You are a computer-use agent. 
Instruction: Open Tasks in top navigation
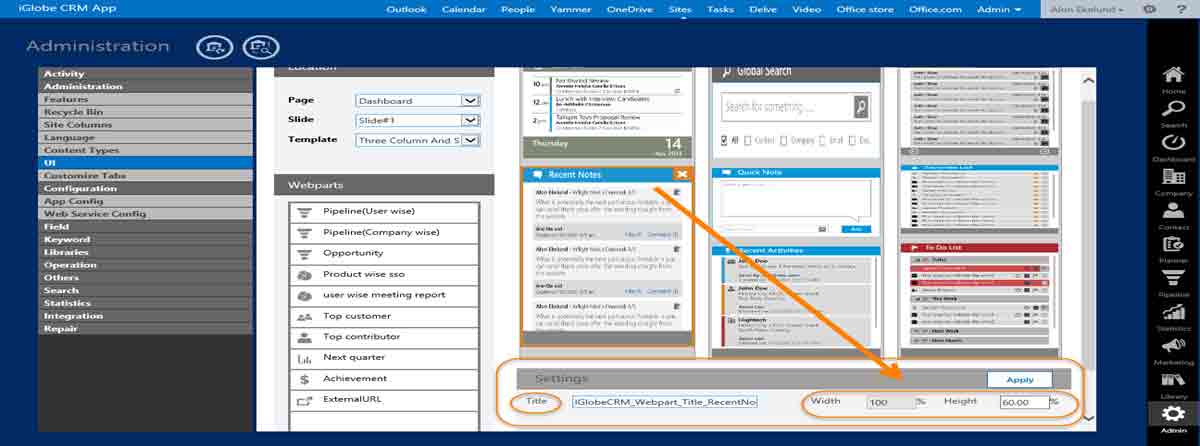(x=720, y=9)
